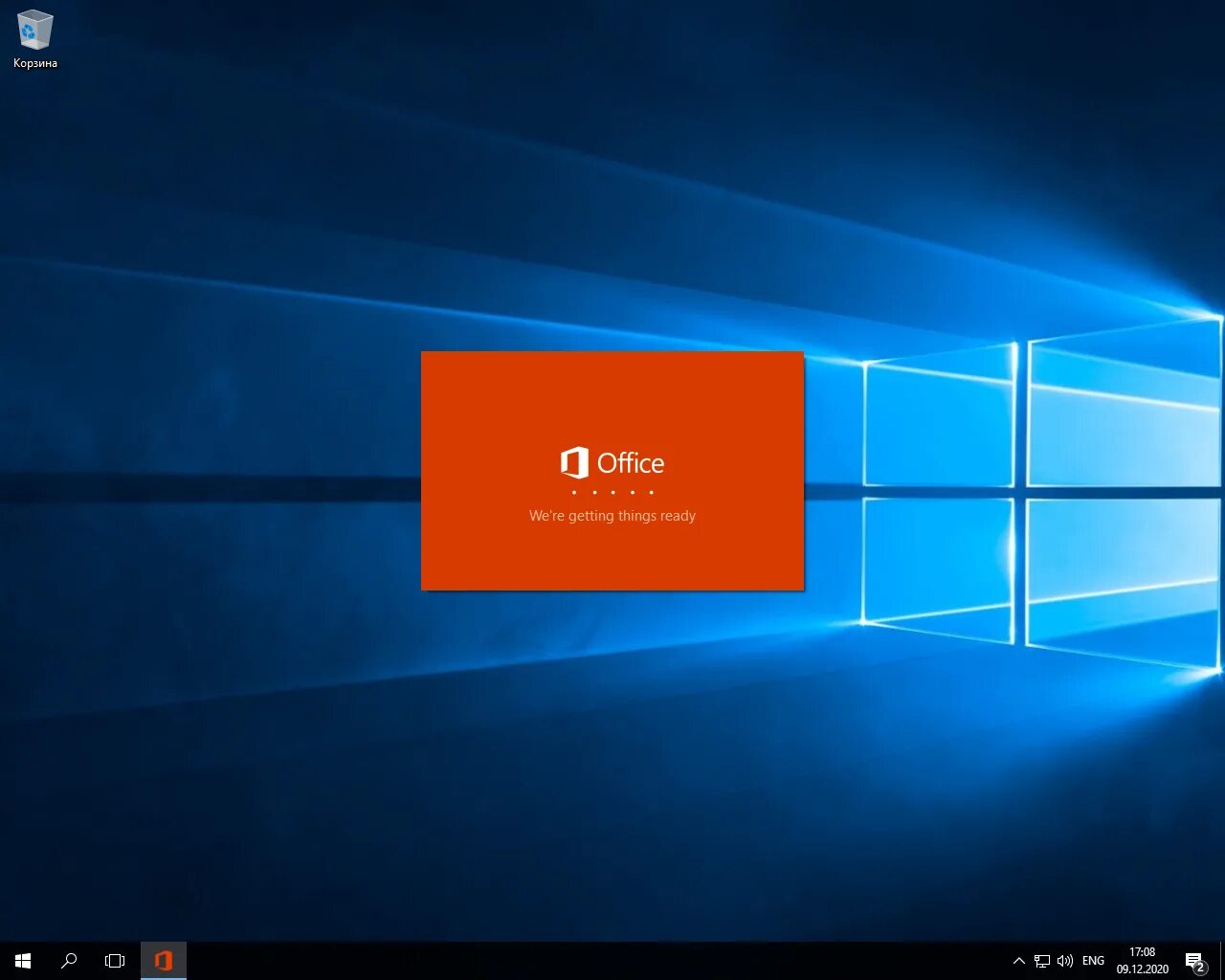
Task: Open the Start menu
Action: coord(23,960)
